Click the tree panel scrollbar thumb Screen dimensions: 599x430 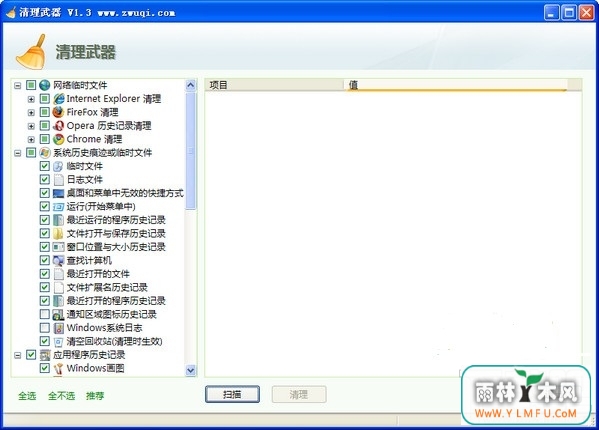click(x=191, y=151)
